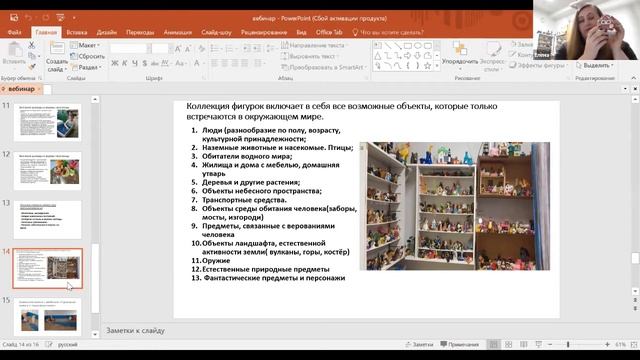The width and height of the screenshot is (640, 360).
Task: Click the decrease list level icon
Action: click(x=247, y=49)
